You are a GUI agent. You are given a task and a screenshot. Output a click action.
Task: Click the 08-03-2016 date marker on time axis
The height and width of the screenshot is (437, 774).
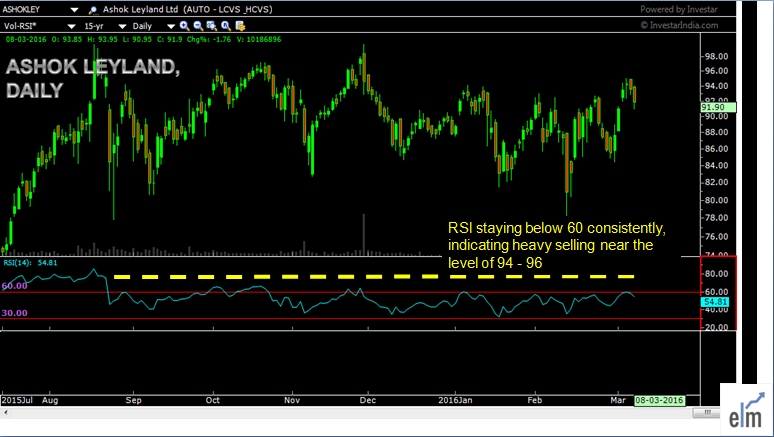pyautogui.click(x=659, y=400)
